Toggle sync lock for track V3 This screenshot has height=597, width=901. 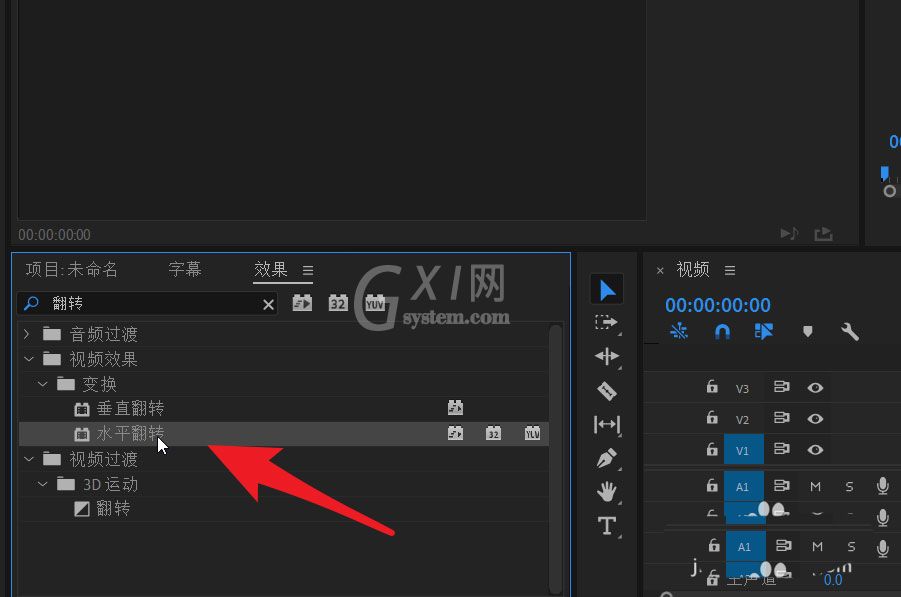pos(781,387)
